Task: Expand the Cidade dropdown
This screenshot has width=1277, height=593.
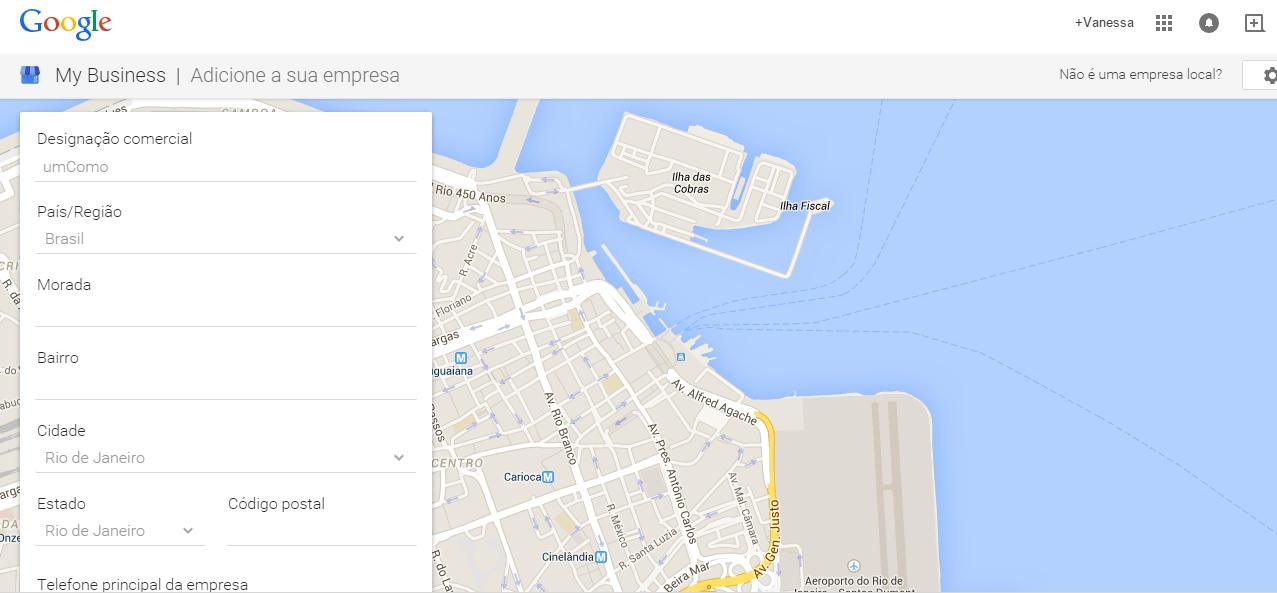Action: (226, 458)
